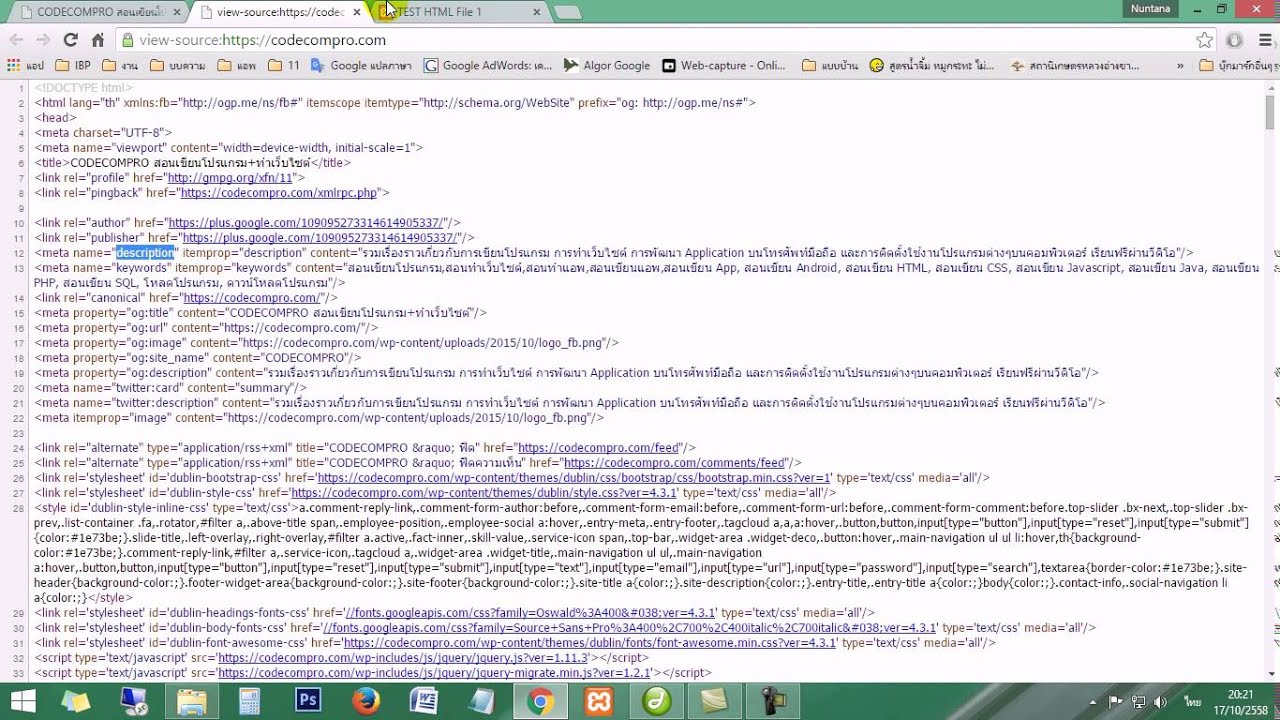
Task: Open the Oswald Google Fonts link
Action: point(529,613)
